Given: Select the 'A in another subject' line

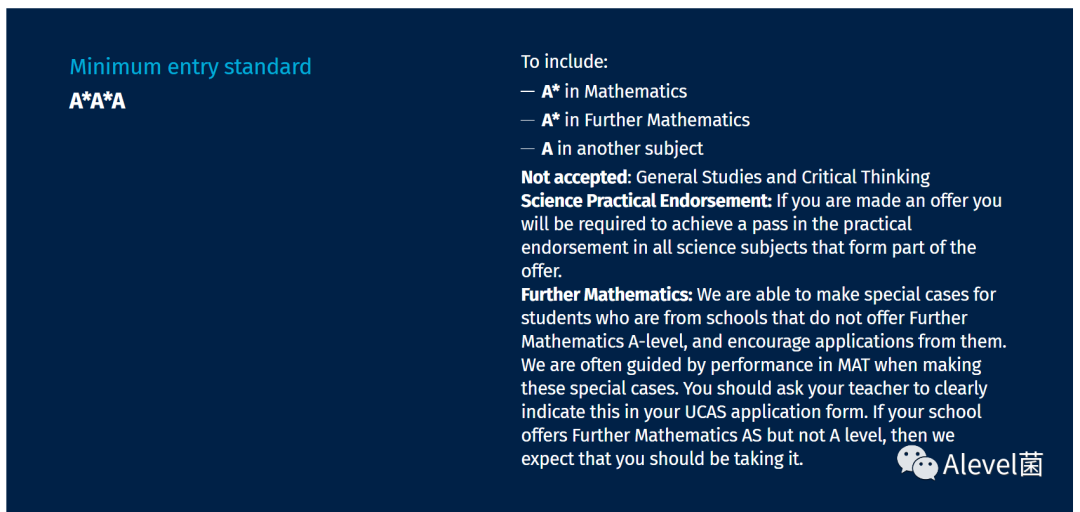Looking at the screenshot, I should pos(612,148).
